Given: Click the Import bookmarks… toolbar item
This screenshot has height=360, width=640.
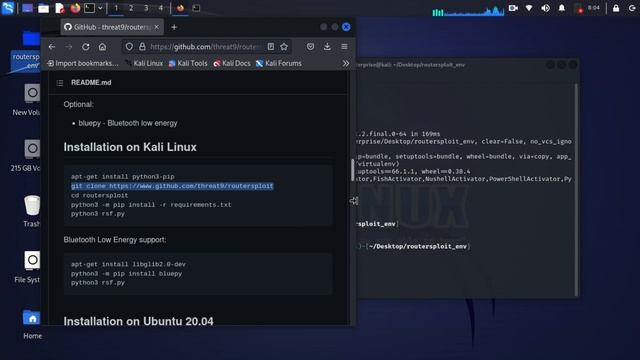Looking at the screenshot, I should pyautogui.click(x=83, y=63).
